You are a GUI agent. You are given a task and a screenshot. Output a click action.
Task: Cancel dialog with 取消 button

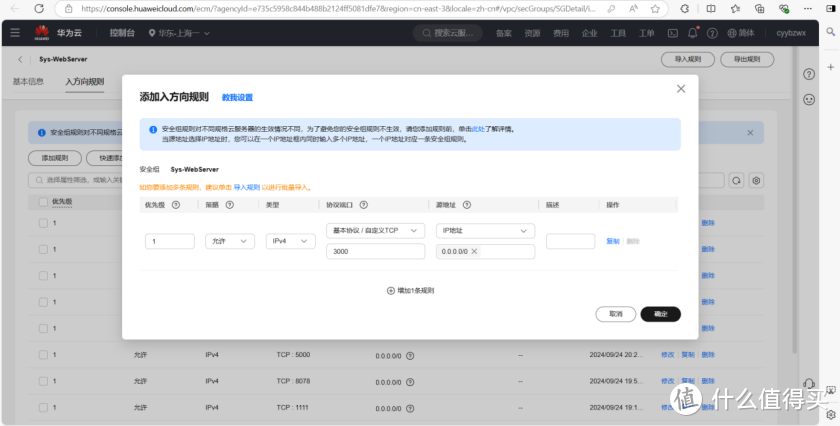[616, 314]
